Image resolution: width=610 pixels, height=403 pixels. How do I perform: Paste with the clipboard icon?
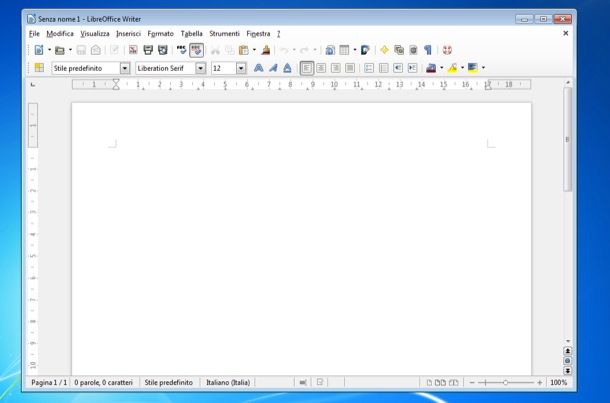pyautogui.click(x=244, y=50)
